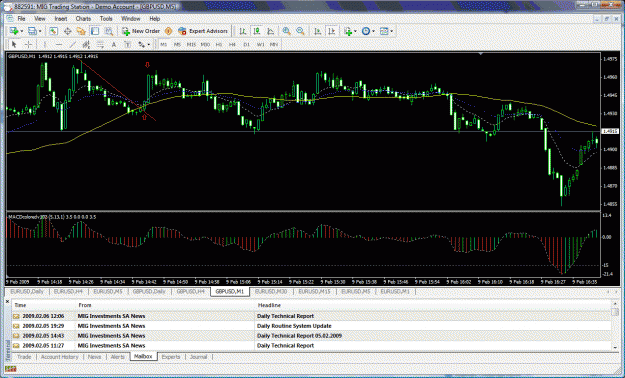The image size is (625, 378).
Task: Click the New Chart toolbar icon
Action: pyautogui.click(x=14, y=31)
